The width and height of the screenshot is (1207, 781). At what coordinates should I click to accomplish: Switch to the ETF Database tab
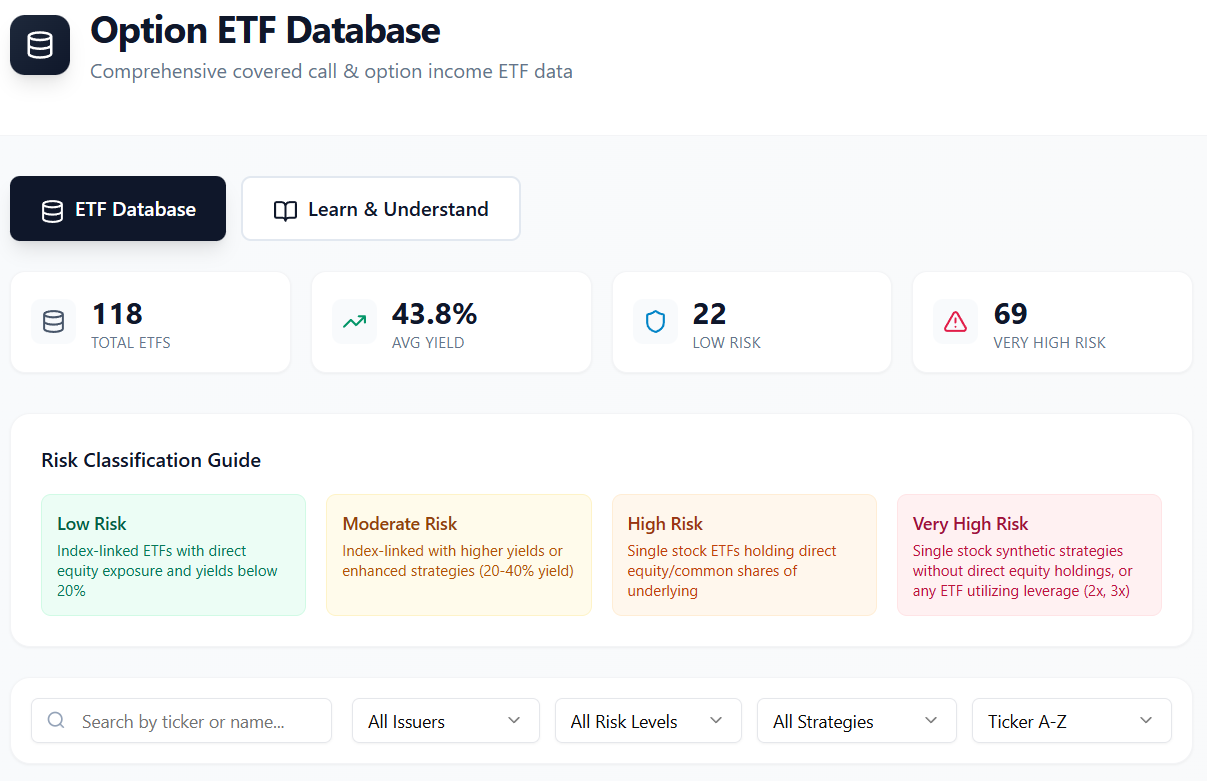coord(118,209)
